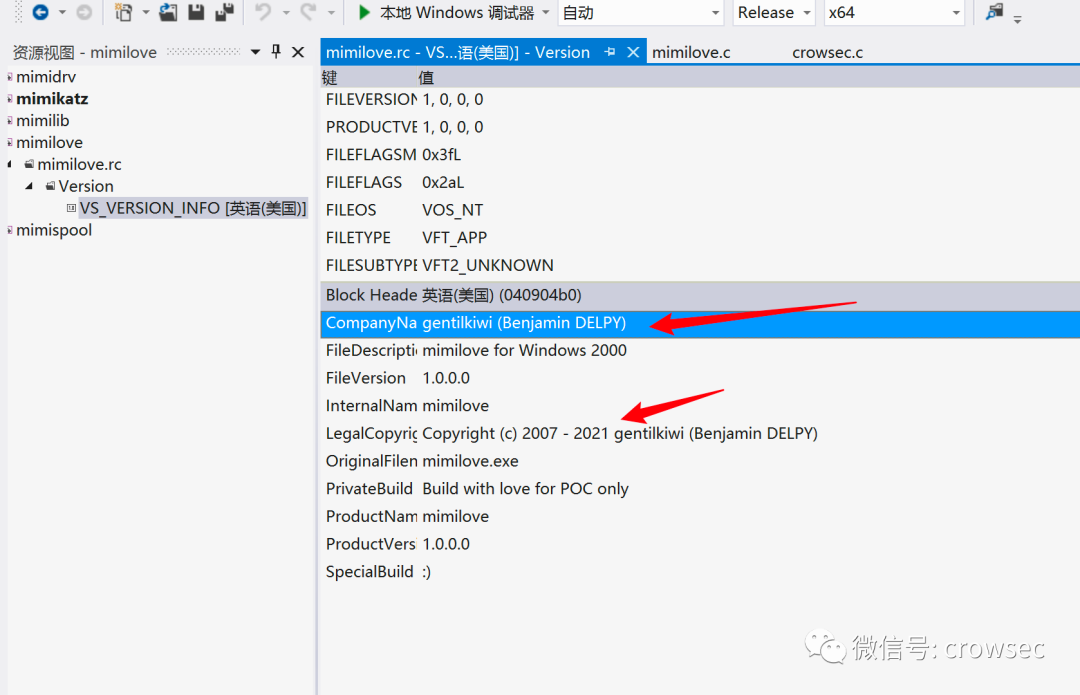The image size is (1080, 695).
Task: Click the LegalCopyright Copyright (c) 2007 - 2021 value
Action: click(x=620, y=433)
